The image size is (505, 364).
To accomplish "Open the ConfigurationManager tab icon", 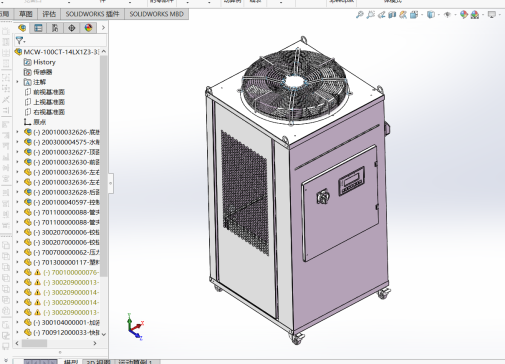I will [x=55, y=28].
